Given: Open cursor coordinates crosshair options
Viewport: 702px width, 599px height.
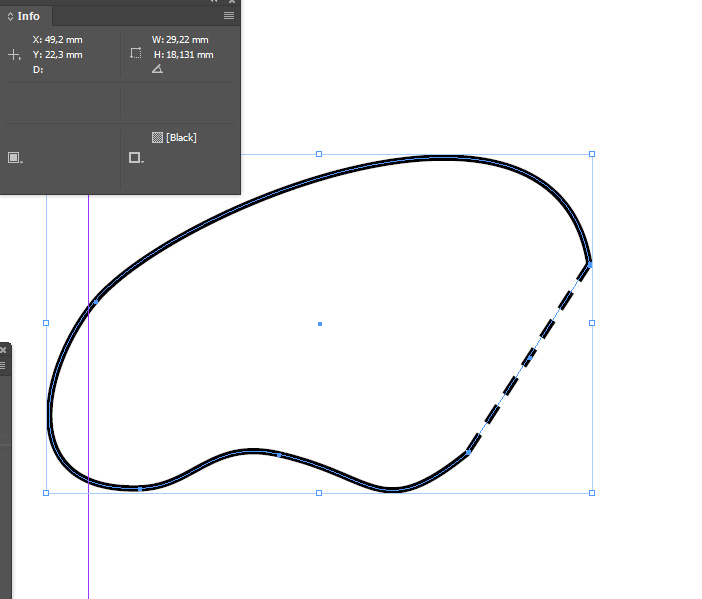Looking at the screenshot, I should 14,55.
